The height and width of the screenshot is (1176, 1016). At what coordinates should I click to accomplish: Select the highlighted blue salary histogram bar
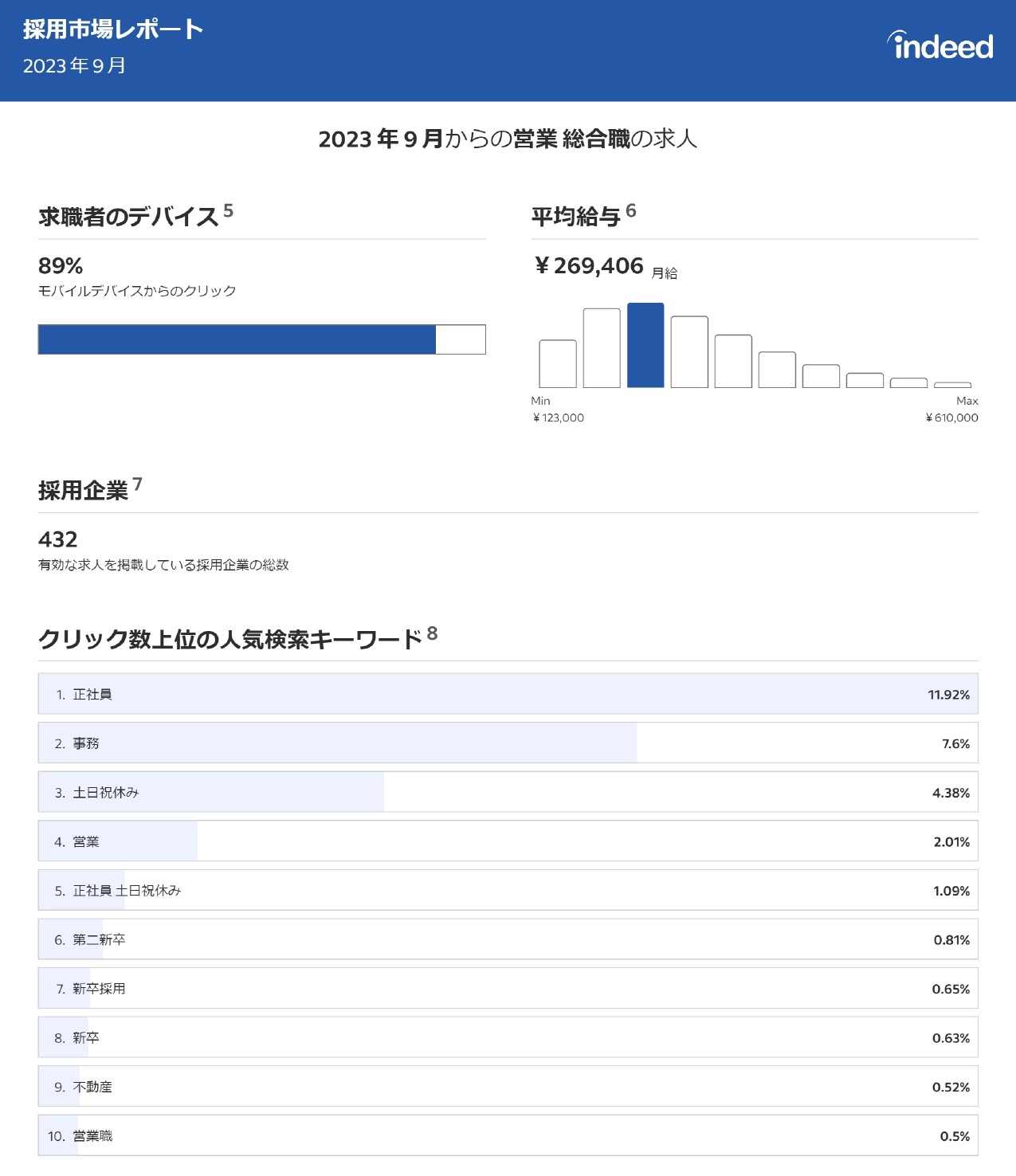(x=645, y=345)
